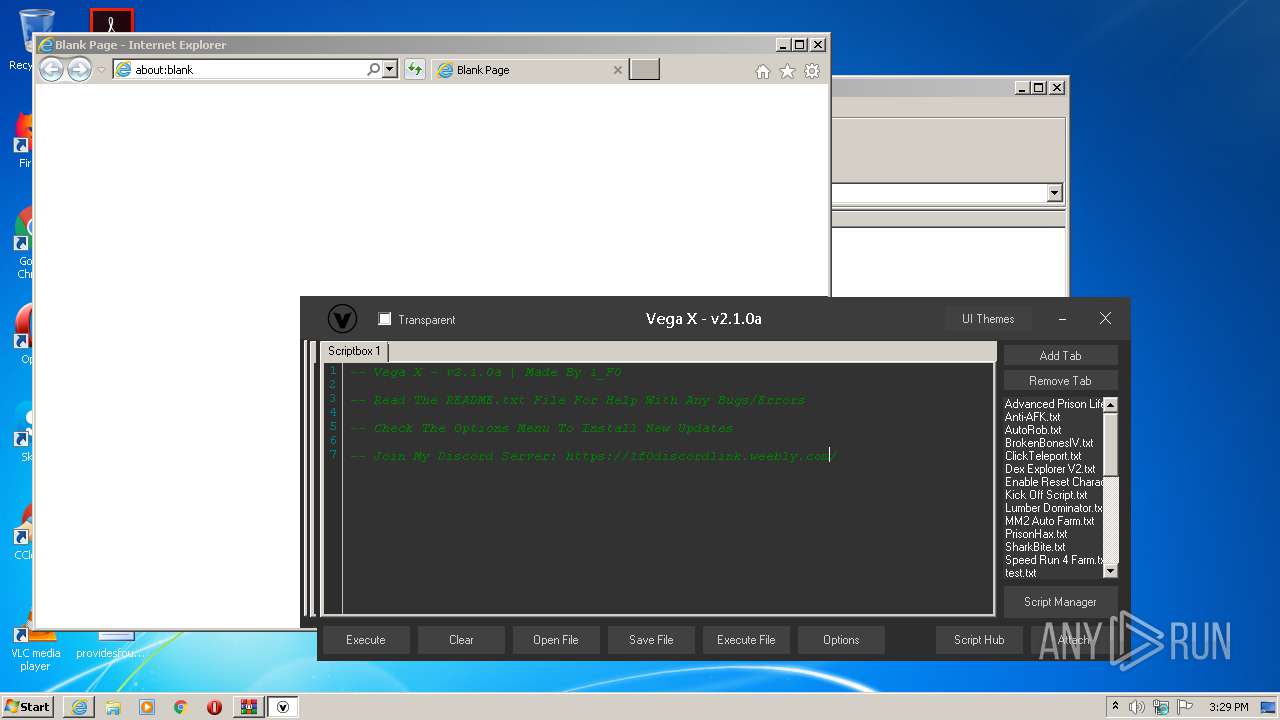Select test.txt in script list

1020,573
